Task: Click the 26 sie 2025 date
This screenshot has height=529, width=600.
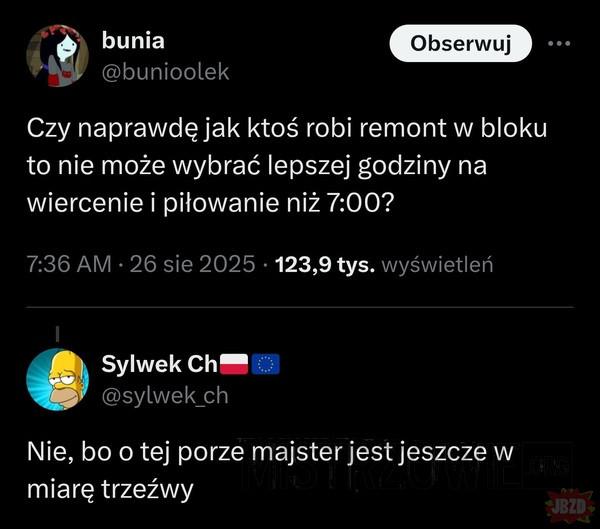Action: point(192,264)
